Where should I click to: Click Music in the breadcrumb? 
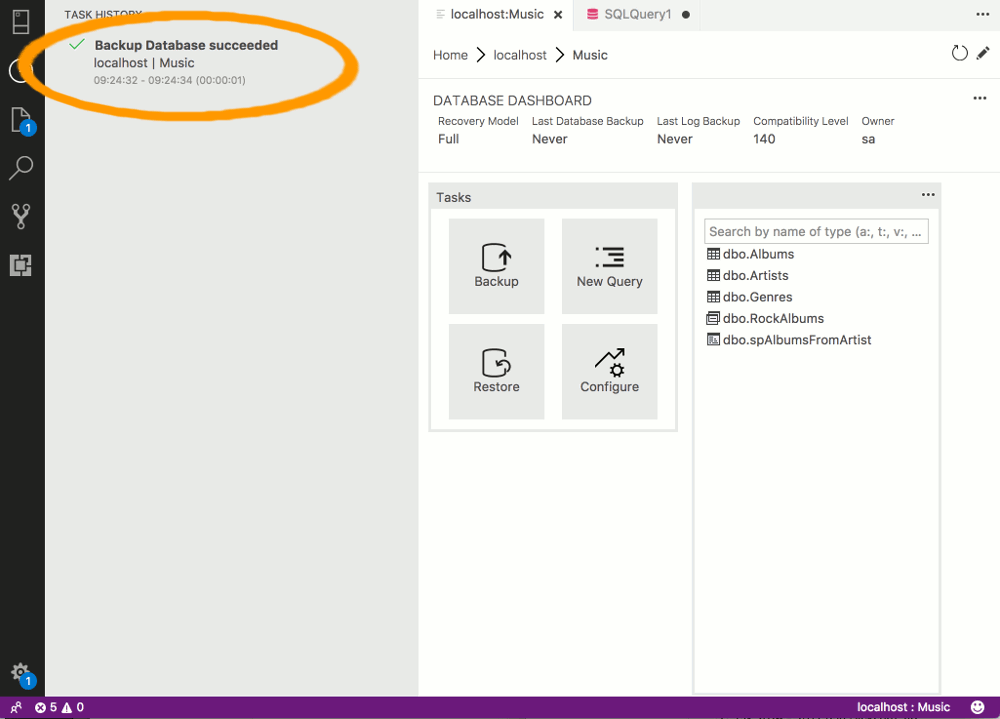click(590, 55)
